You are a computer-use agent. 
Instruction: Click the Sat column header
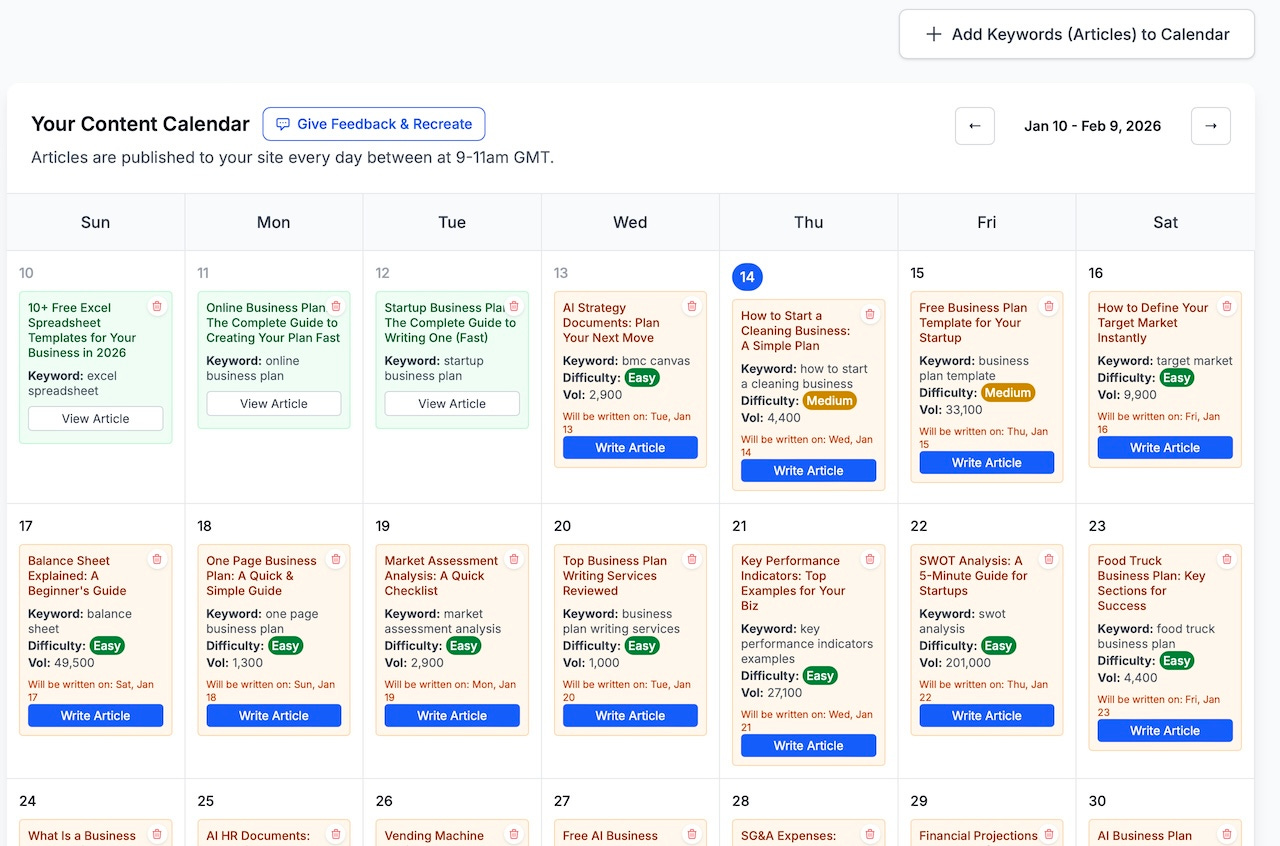(1166, 222)
